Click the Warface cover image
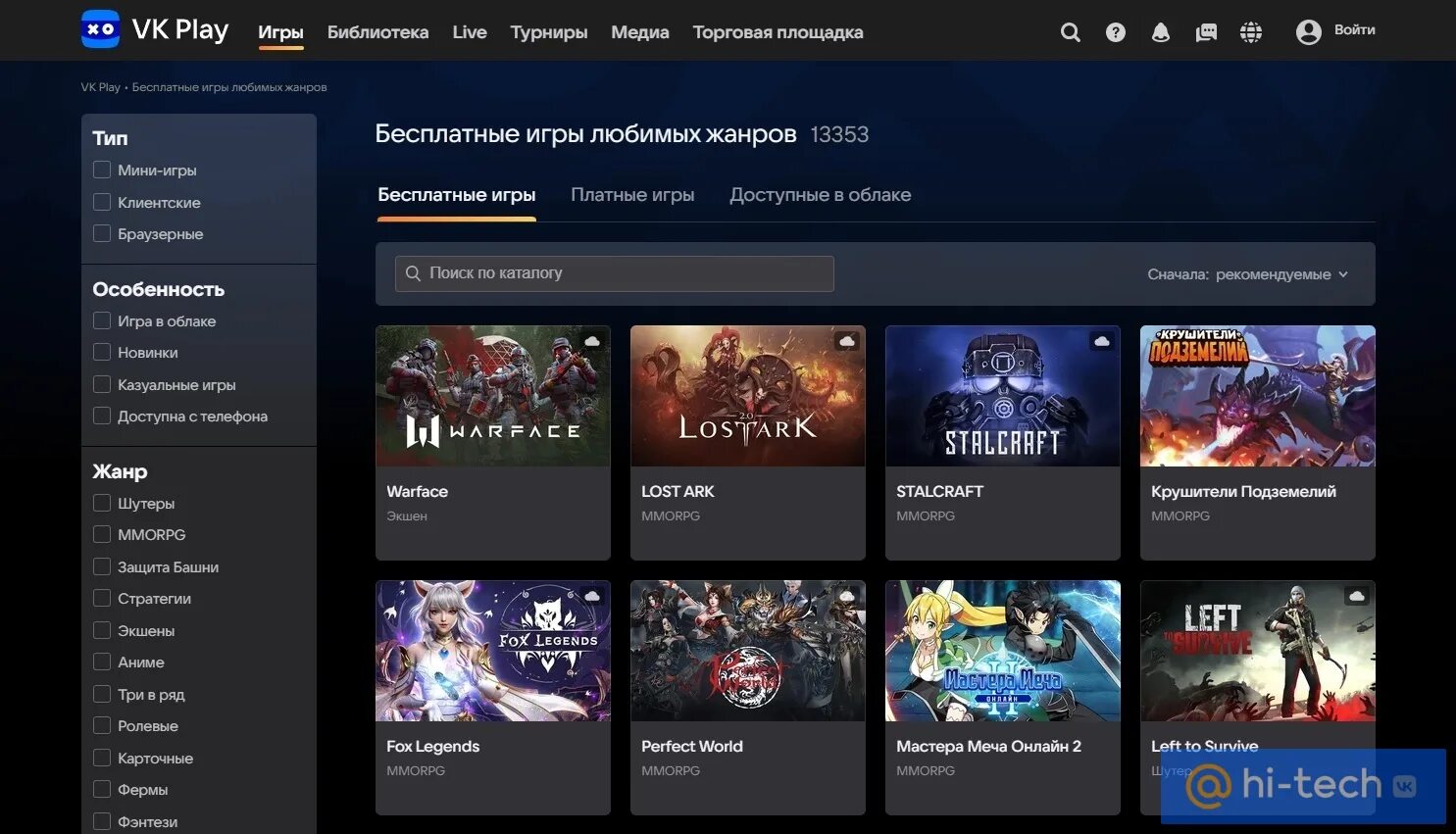This screenshot has height=834, width=1456. [493, 396]
